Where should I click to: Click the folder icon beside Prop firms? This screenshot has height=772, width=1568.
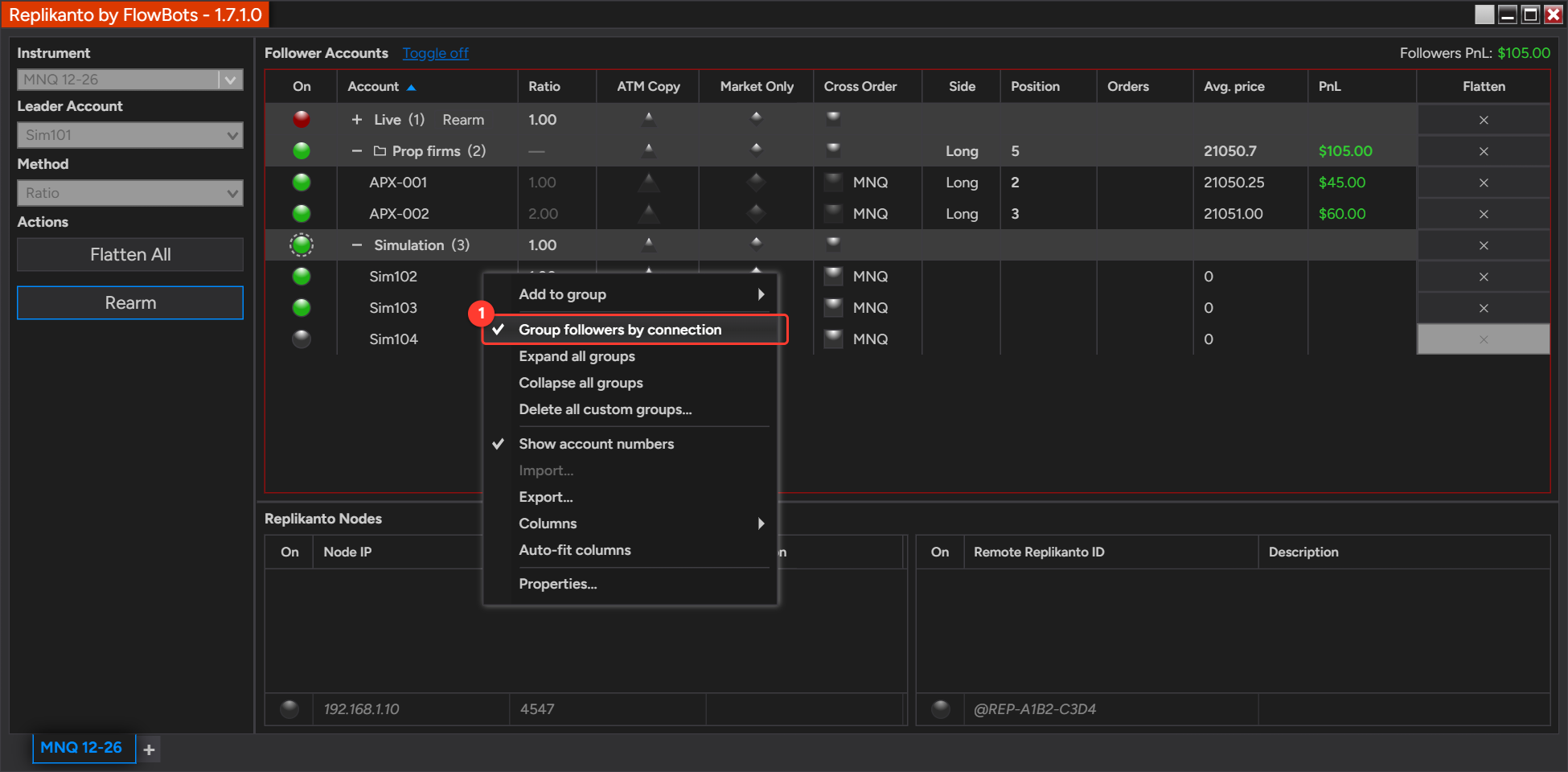[380, 151]
